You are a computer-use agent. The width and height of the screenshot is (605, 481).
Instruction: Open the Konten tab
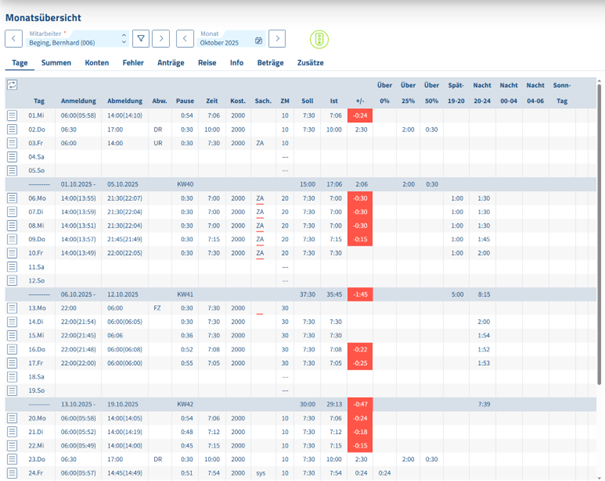(x=97, y=62)
